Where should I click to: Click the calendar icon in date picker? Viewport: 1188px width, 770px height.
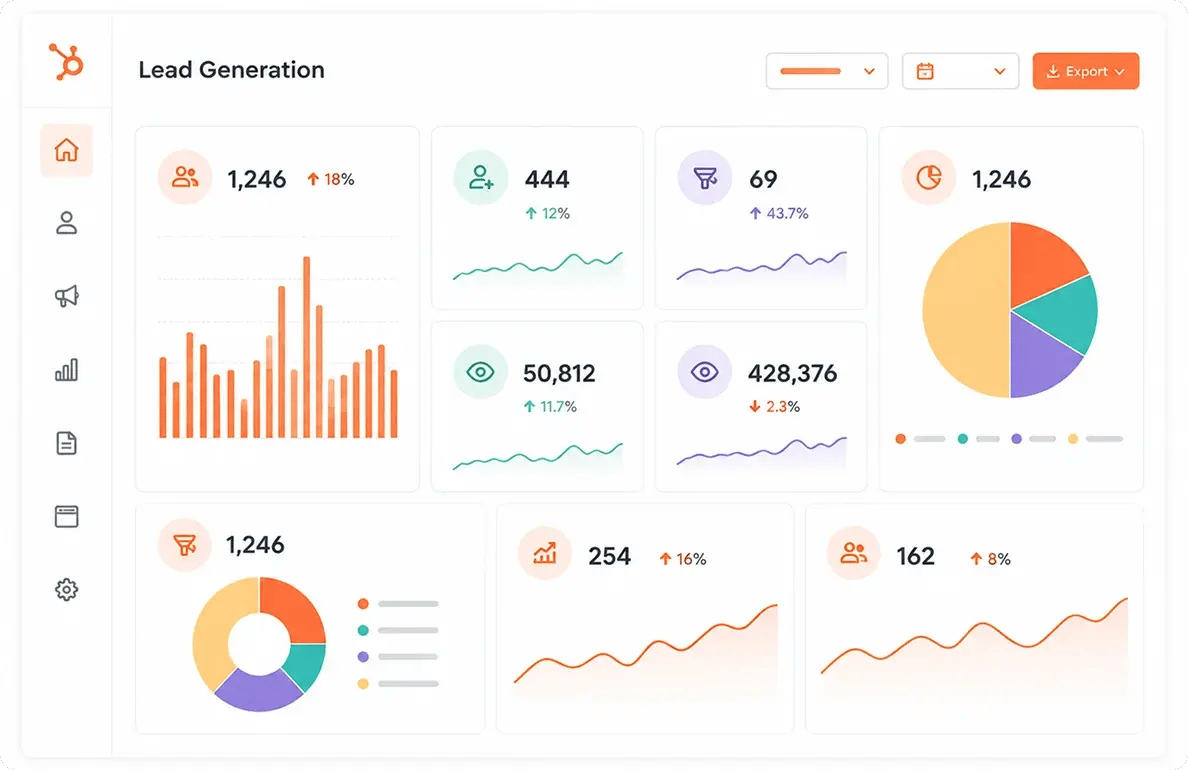(925, 71)
